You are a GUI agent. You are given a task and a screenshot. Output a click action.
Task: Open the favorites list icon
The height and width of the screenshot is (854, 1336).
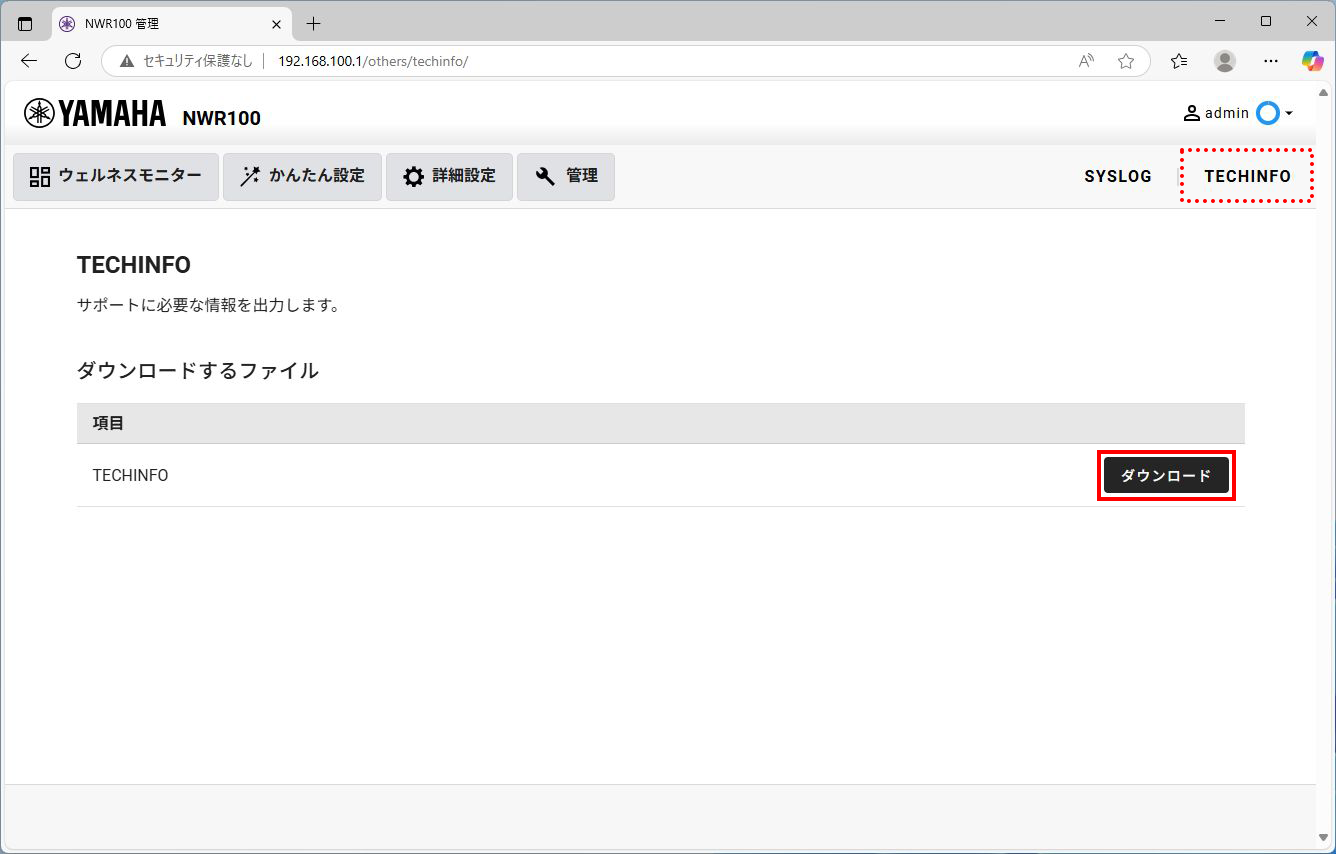coord(1179,61)
